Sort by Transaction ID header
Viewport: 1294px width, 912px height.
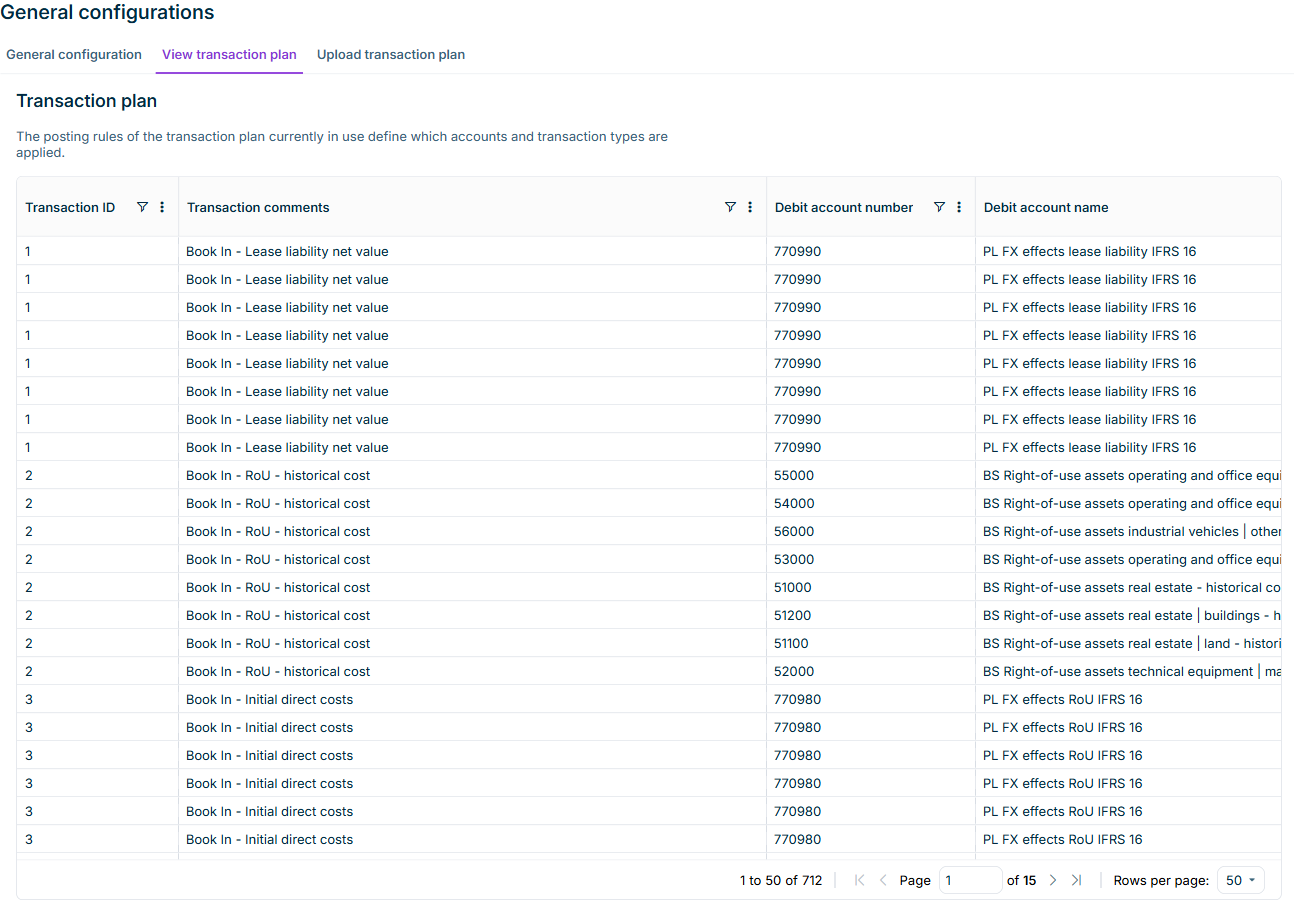pos(70,208)
